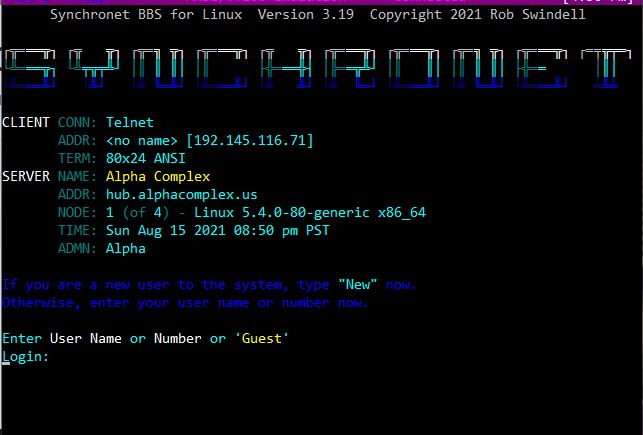Click the 'Alpha Complex' server name
Image resolution: width=643 pixels, height=435 pixels.
pyautogui.click(x=158, y=177)
